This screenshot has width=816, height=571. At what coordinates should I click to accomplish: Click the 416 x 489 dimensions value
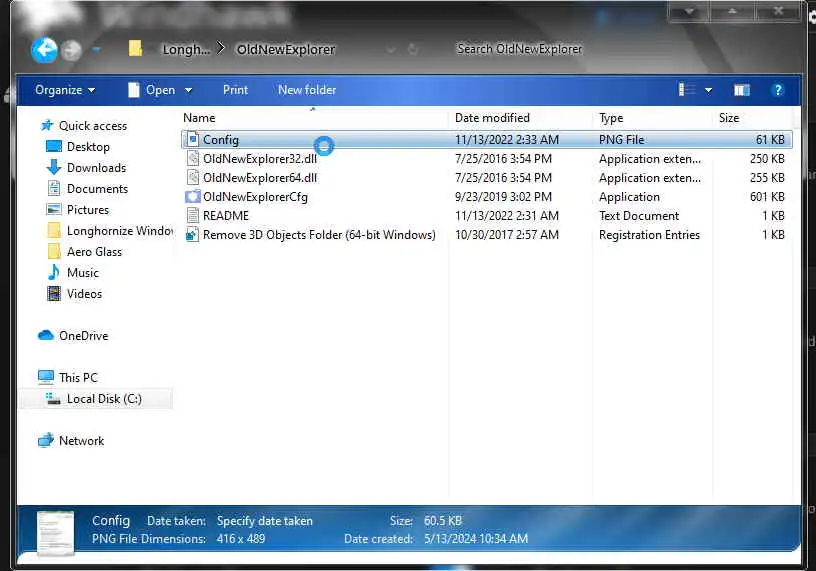pos(241,539)
